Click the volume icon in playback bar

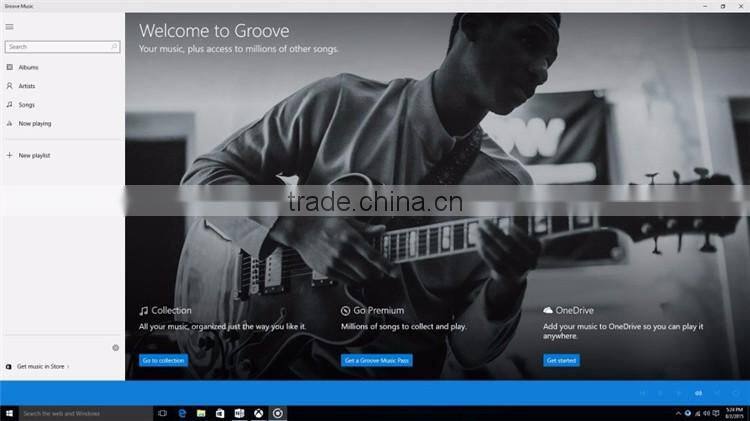698,393
